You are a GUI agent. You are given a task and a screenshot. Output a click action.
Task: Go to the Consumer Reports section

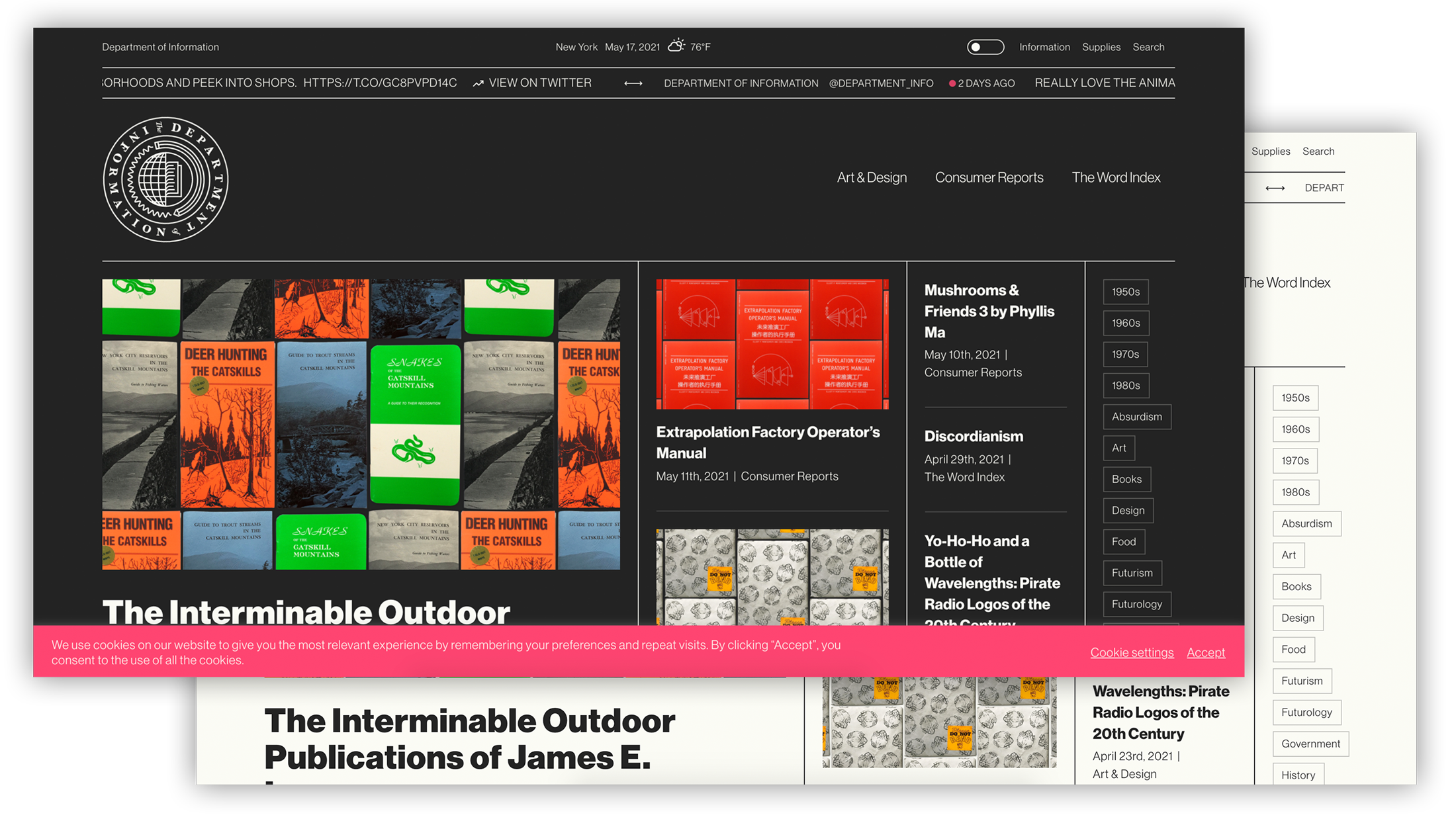(x=989, y=177)
